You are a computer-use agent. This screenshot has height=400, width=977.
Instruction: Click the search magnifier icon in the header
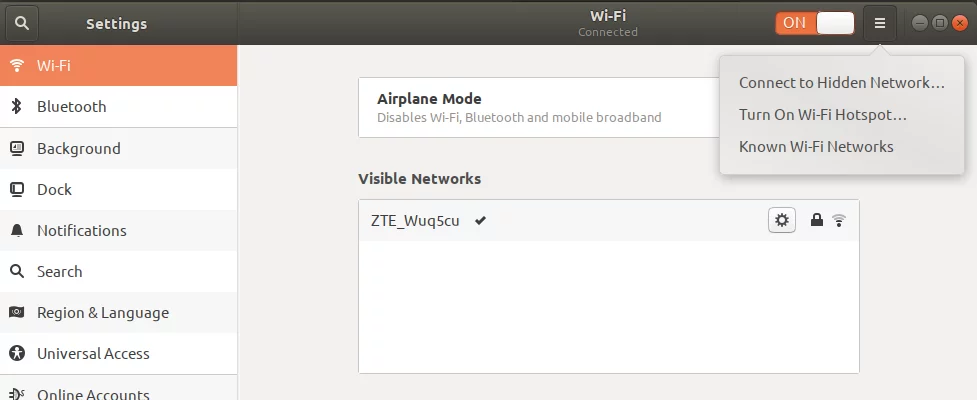pyautogui.click(x=22, y=23)
